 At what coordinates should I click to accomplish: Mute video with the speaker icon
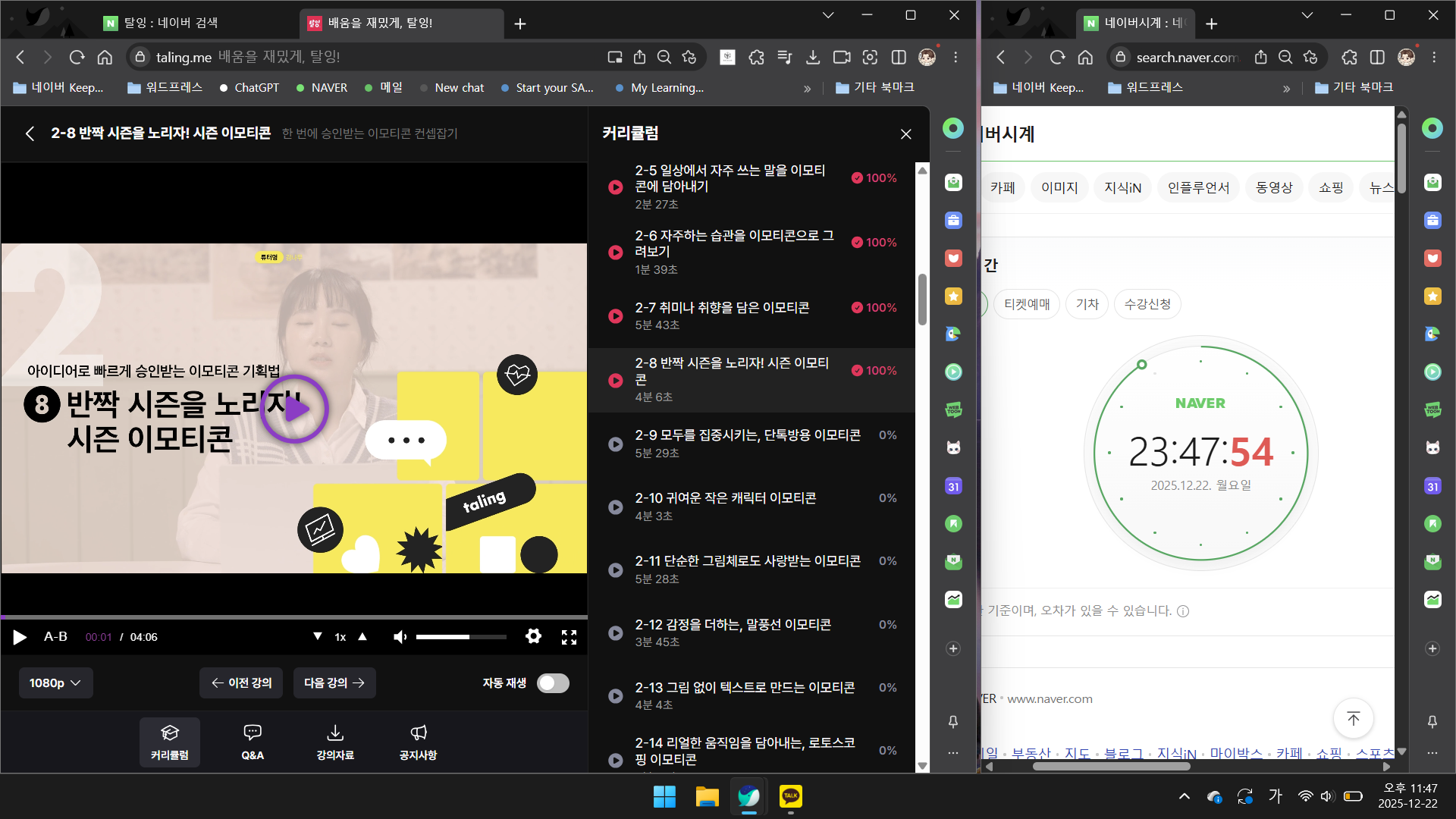tap(400, 637)
